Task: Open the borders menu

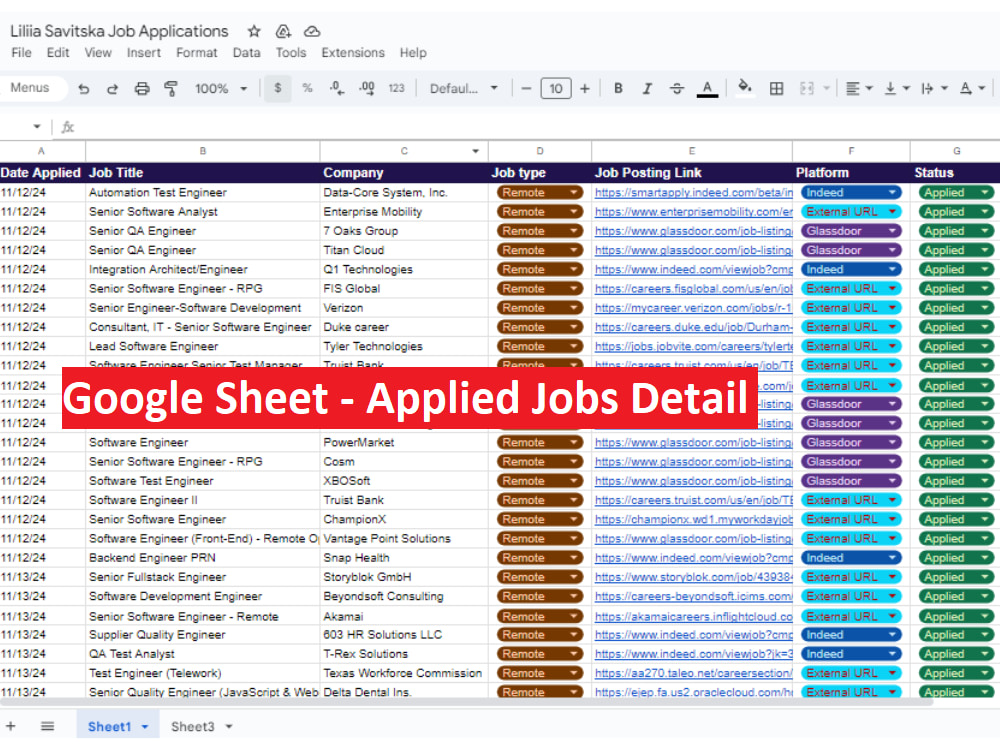Action: pos(776,89)
